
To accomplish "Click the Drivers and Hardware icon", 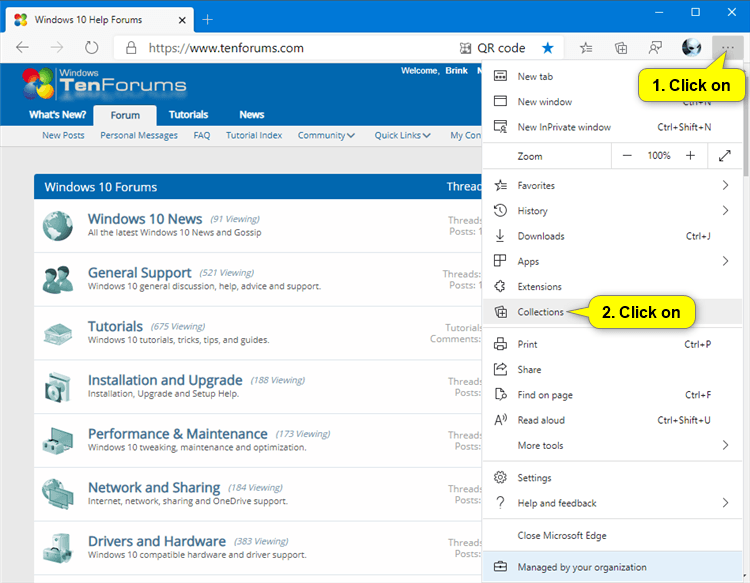I will point(57,548).
